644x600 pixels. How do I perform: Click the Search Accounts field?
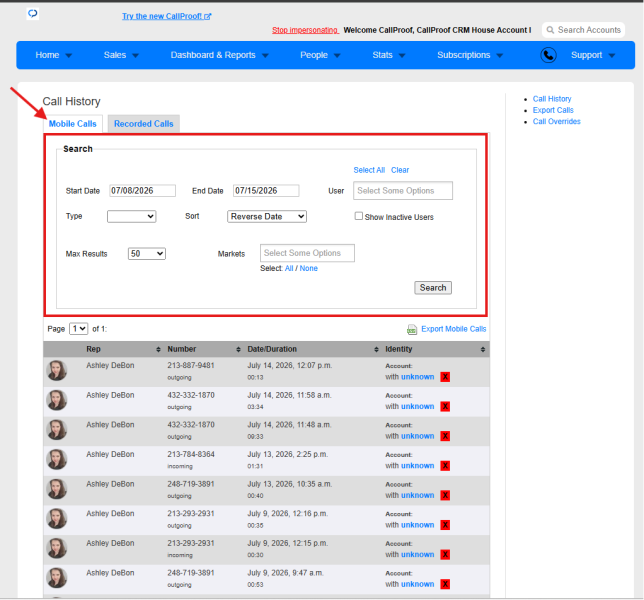(584, 30)
